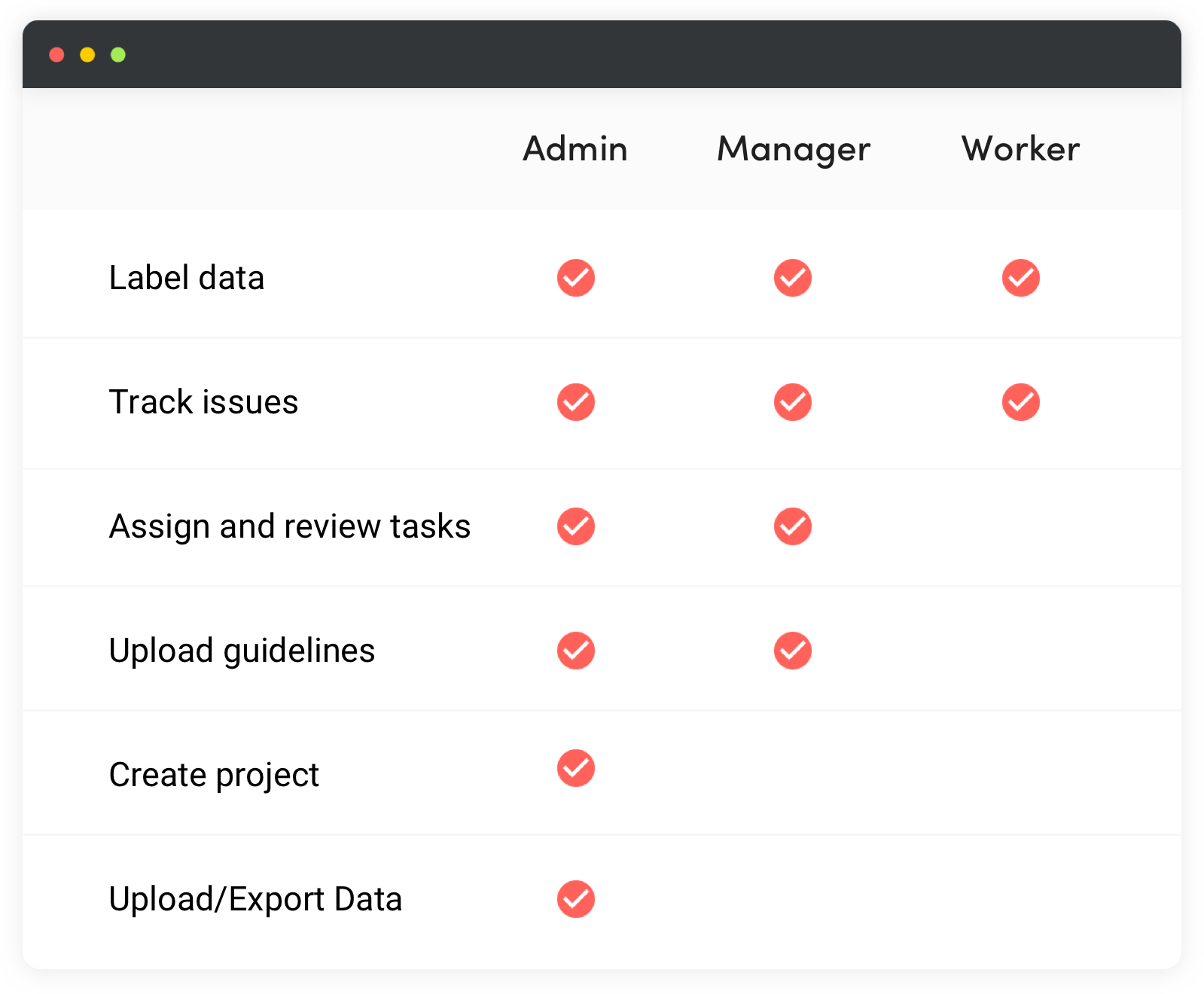Click the Create project row label
This screenshot has width=1204, height=994.
tap(214, 776)
